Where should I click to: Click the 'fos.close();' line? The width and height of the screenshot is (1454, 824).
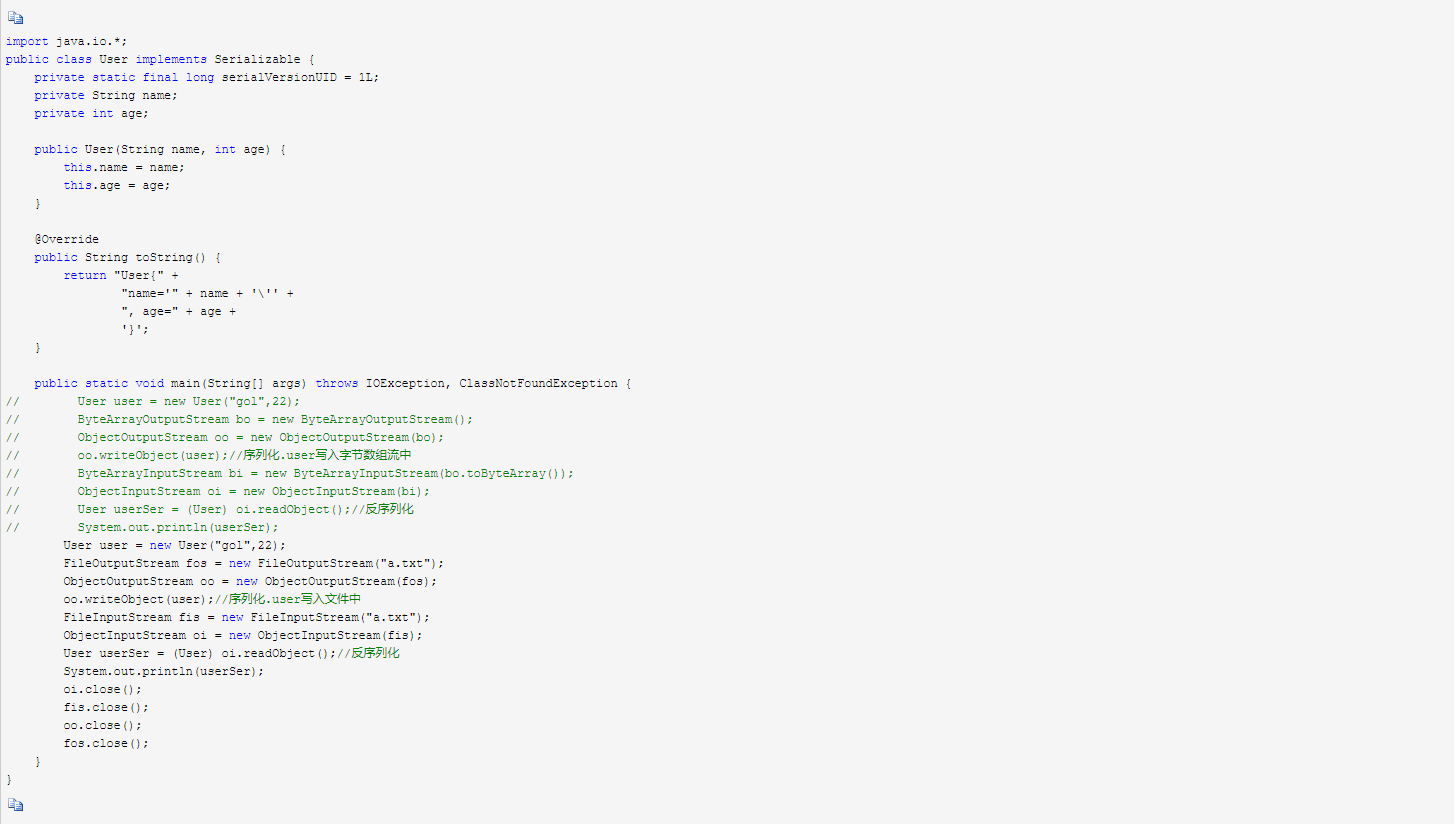tap(106, 743)
